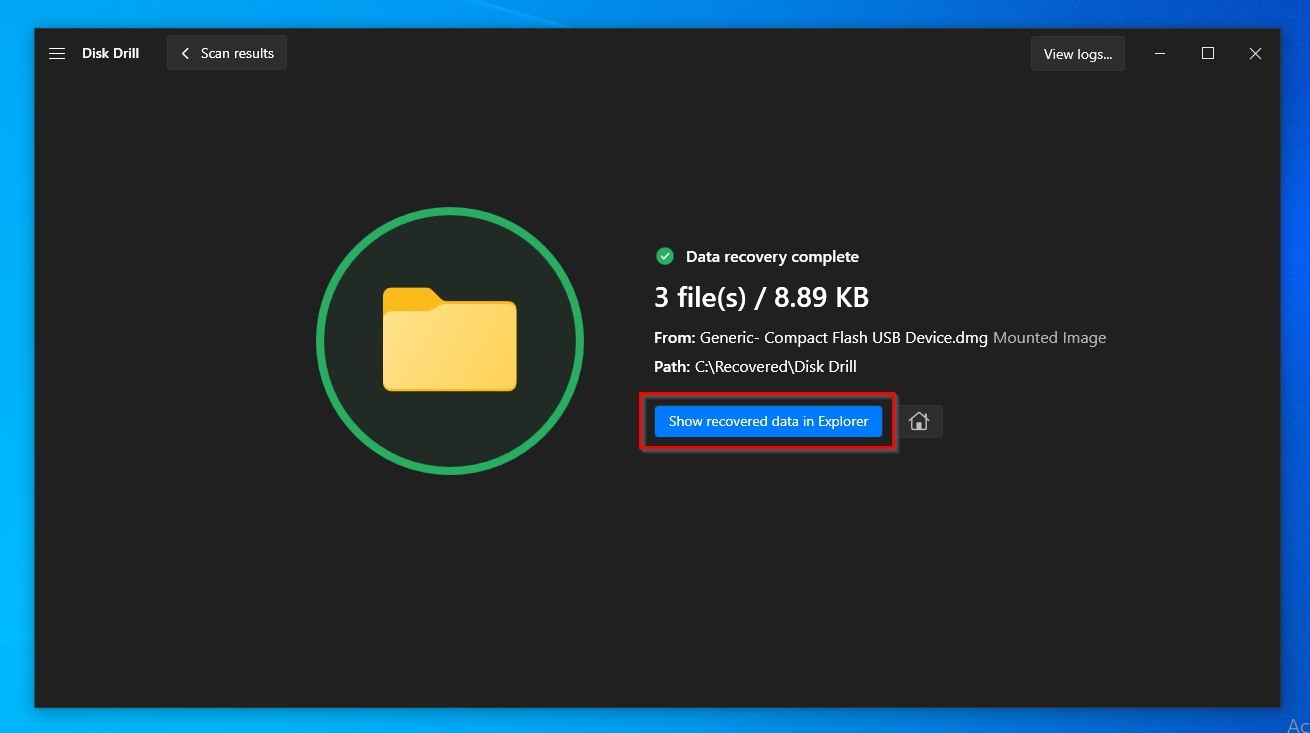The image size is (1310, 733).
Task: Show recovered data in Explorer
Action: (x=768, y=421)
